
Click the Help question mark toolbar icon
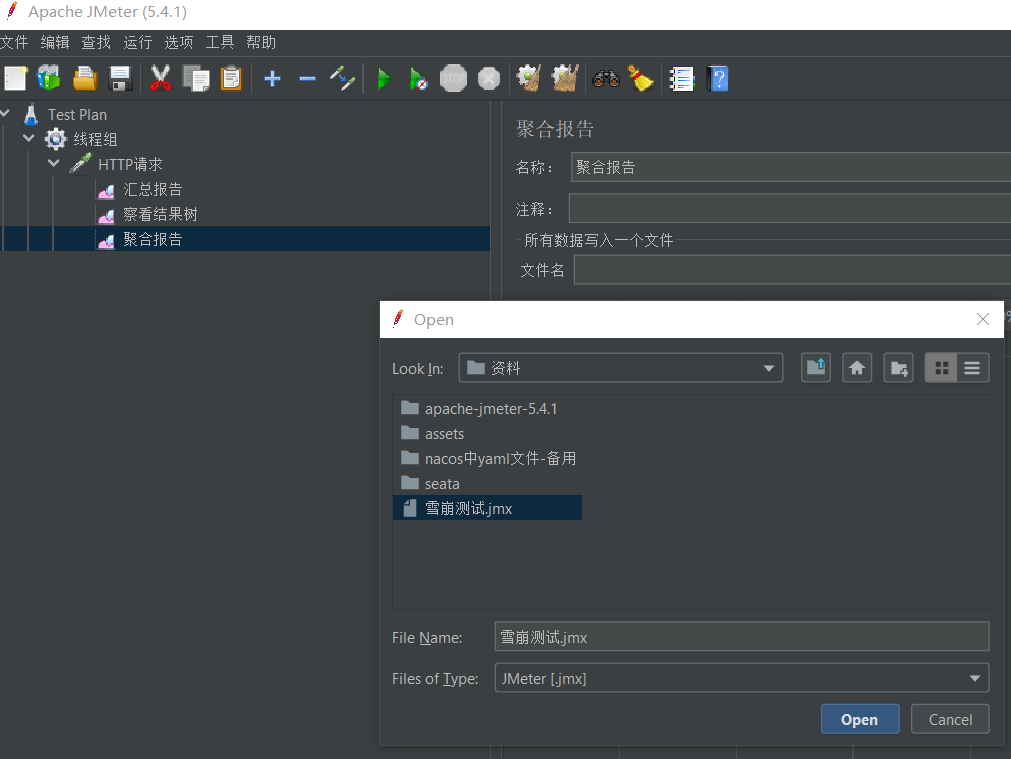pos(717,79)
